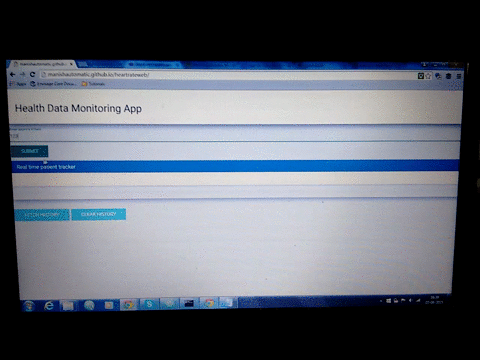480x360 pixels.
Task: Bookmark page with the star icon
Action: coord(428,76)
